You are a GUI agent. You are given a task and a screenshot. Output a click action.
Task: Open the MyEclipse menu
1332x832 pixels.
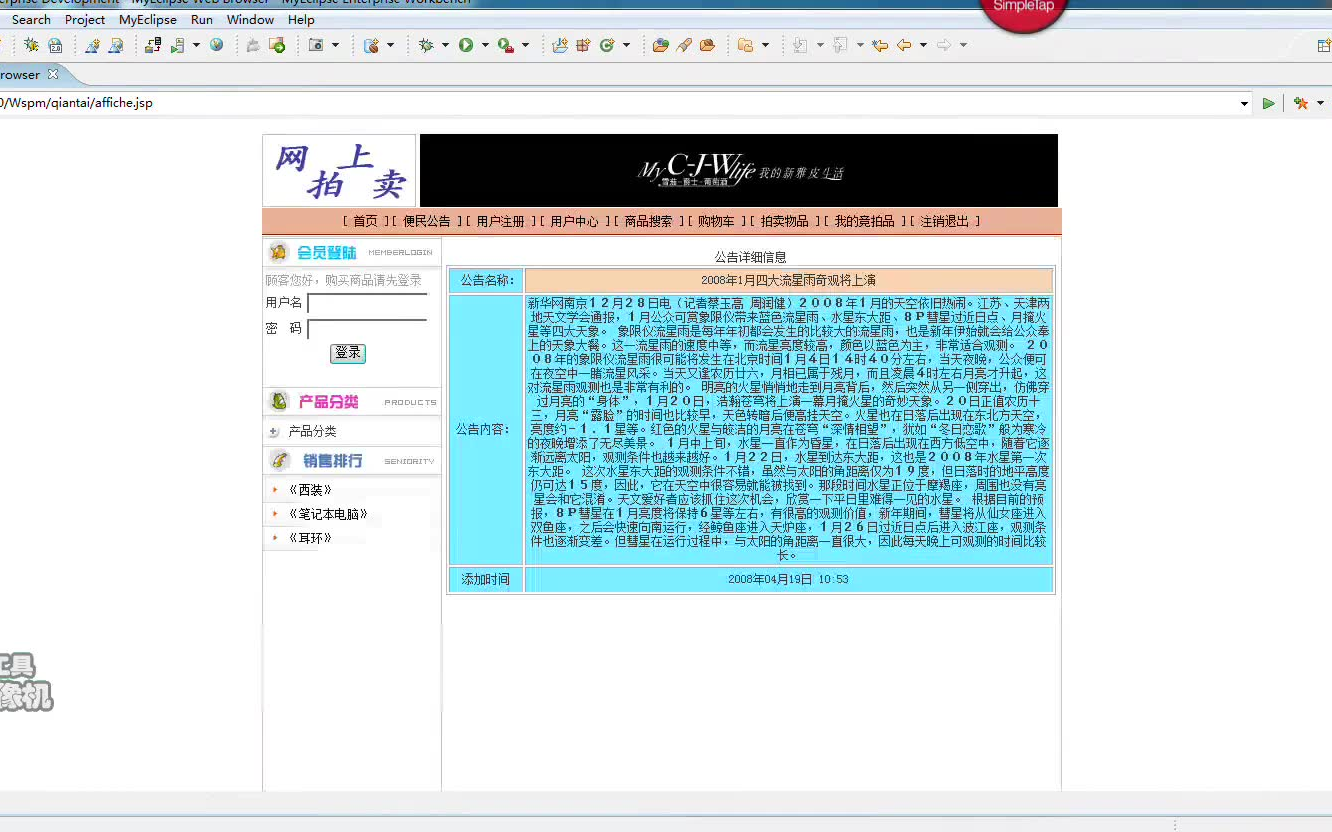[147, 20]
